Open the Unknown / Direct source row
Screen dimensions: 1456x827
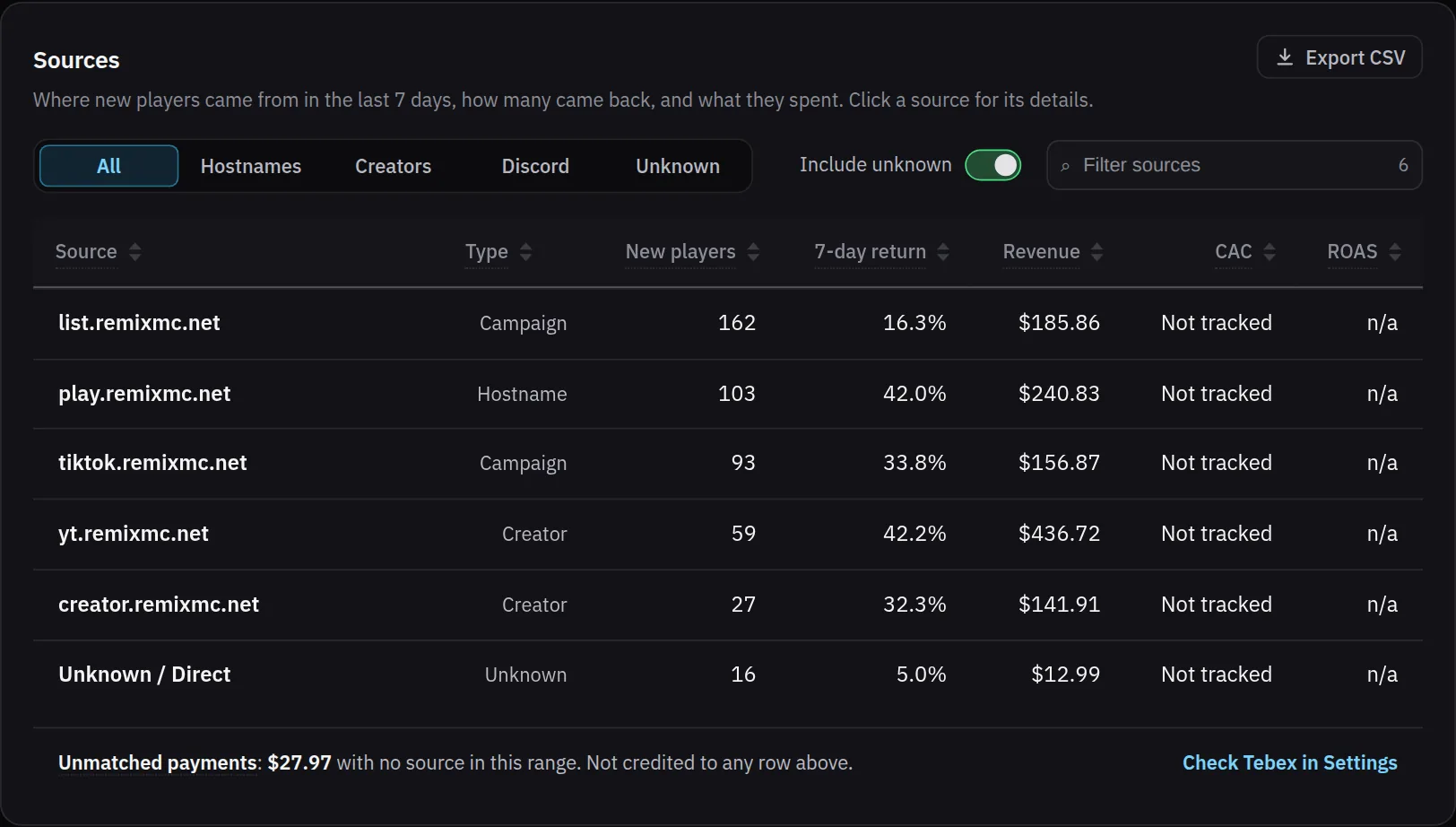[728, 675]
